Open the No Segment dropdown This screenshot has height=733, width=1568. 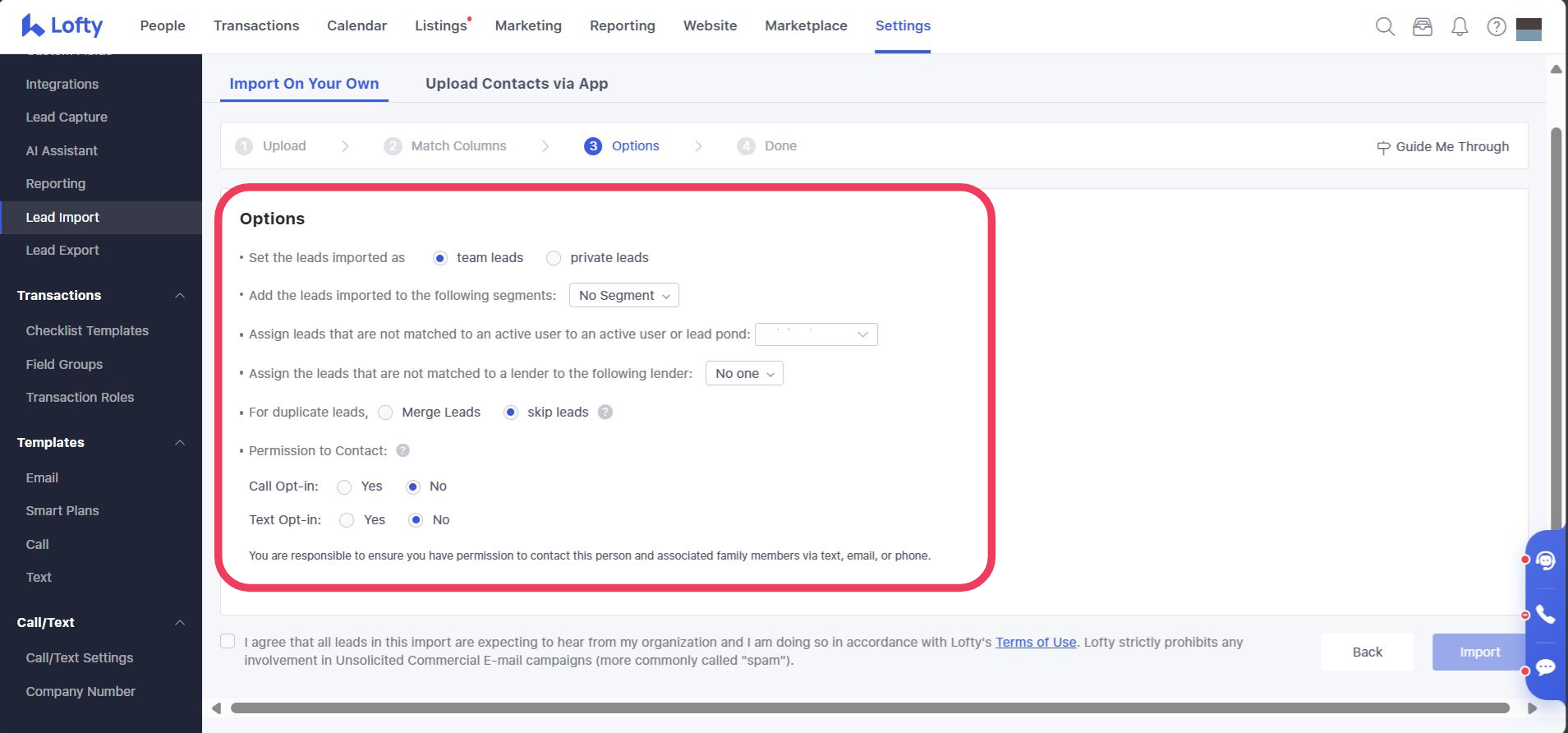623,296
